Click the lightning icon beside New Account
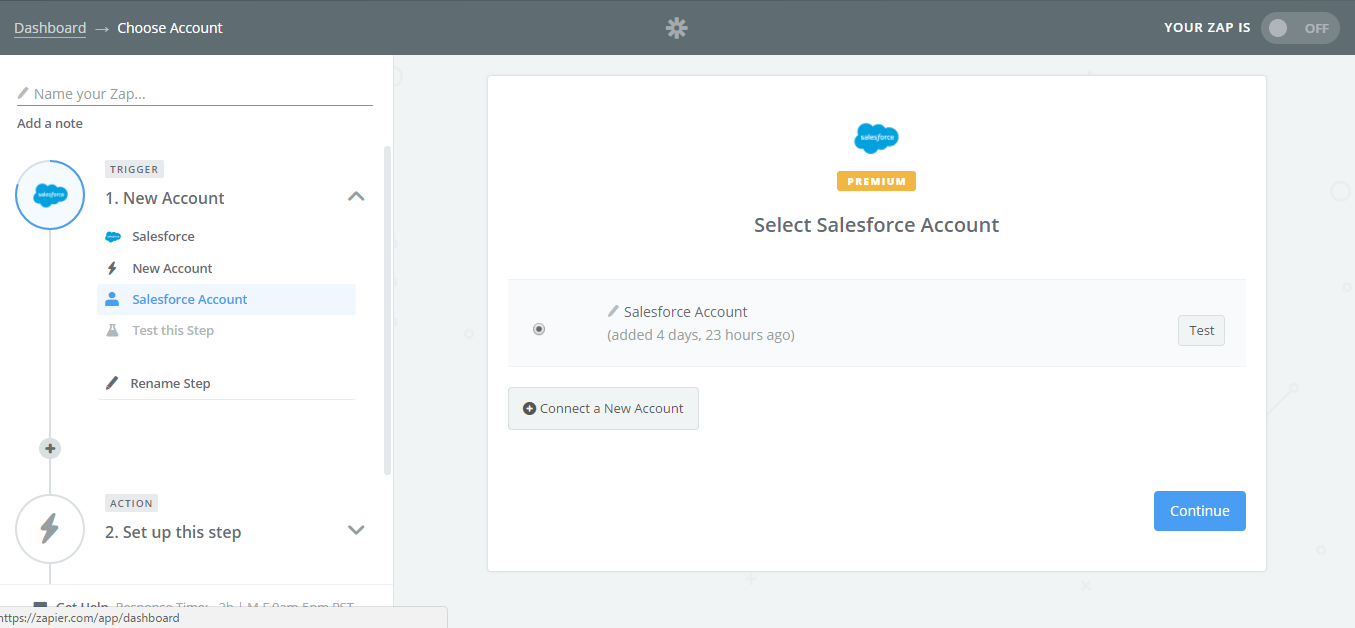Image resolution: width=1355 pixels, height=628 pixels. (112, 268)
